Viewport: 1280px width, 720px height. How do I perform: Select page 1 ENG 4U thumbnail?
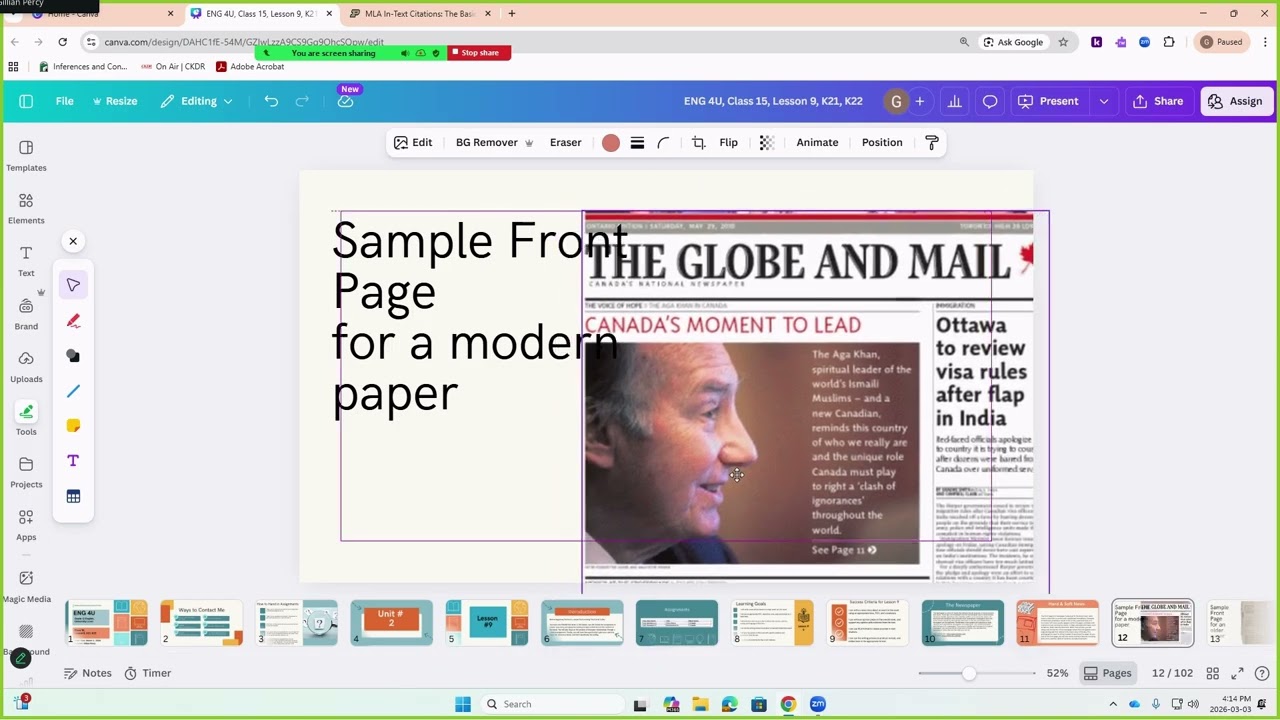click(x=106, y=623)
